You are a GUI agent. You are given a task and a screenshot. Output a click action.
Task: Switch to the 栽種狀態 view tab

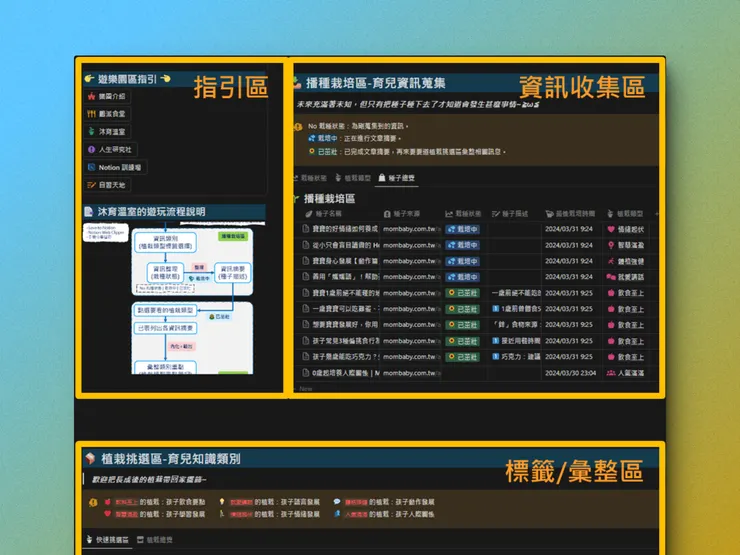click(x=310, y=178)
